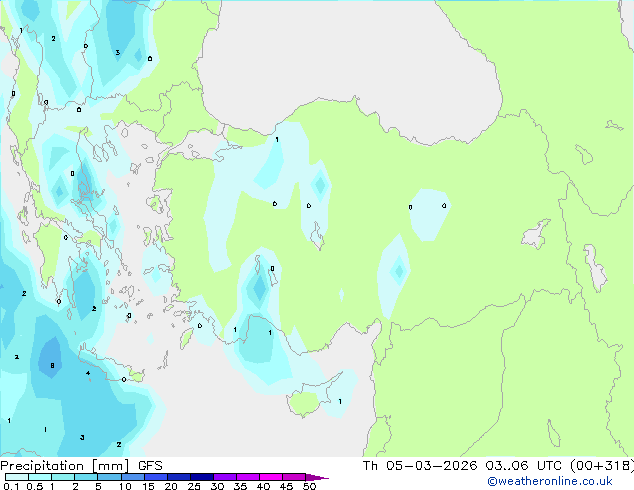Pick the legend swatch between 5 and 10
The image size is (634, 490).
coord(109,477)
